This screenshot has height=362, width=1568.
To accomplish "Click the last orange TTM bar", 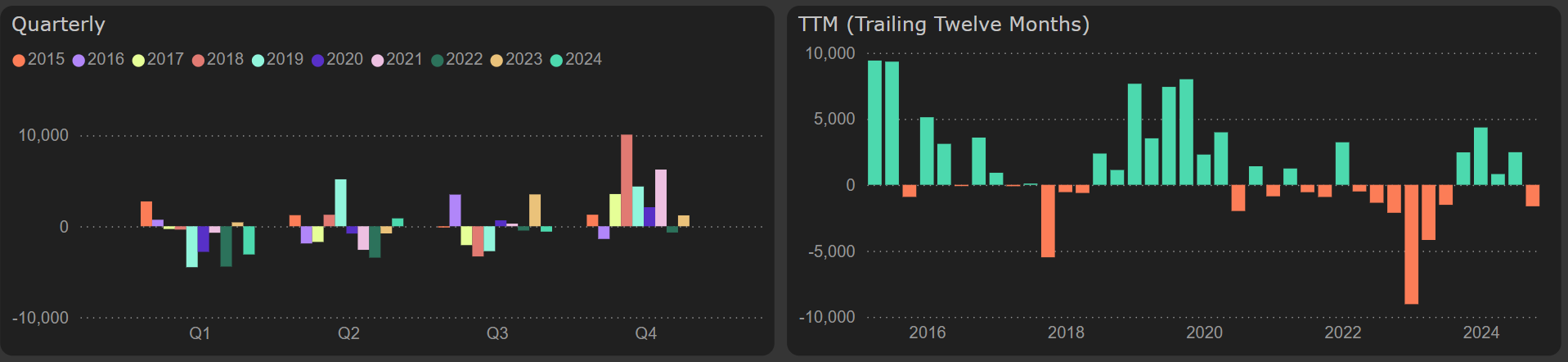I will 1532,195.
